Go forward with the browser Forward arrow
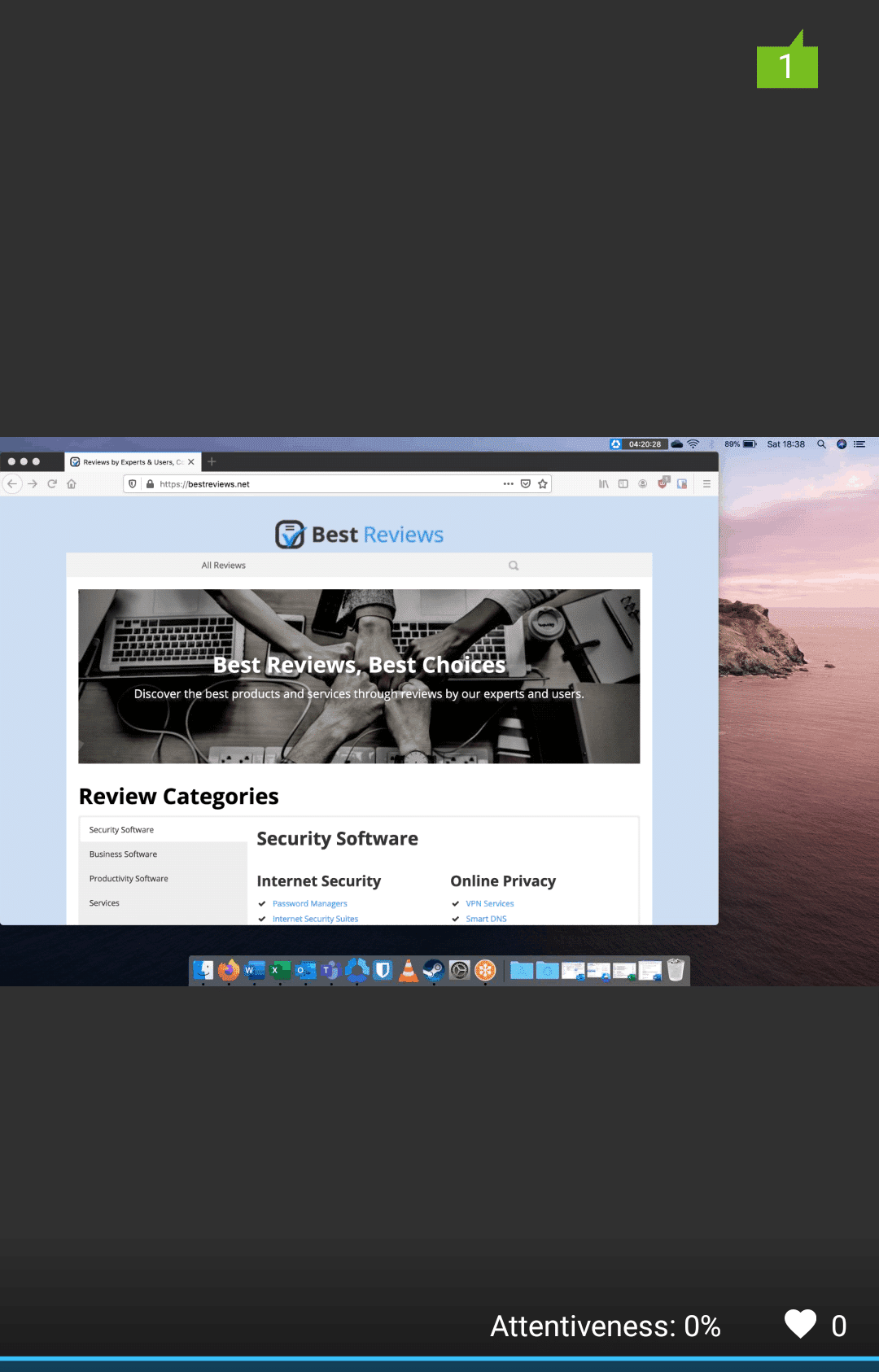Viewport: 879px width, 1372px height. click(33, 483)
